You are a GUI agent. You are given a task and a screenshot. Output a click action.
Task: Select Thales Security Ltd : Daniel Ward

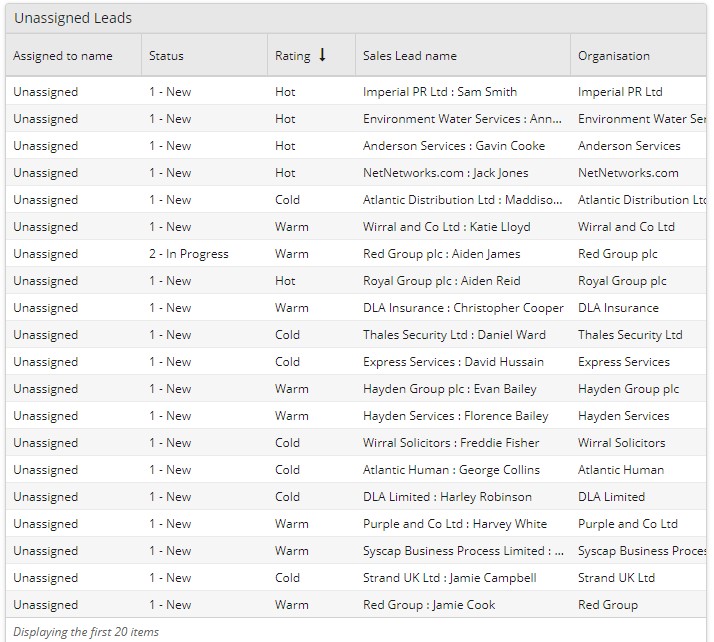coord(454,335)
